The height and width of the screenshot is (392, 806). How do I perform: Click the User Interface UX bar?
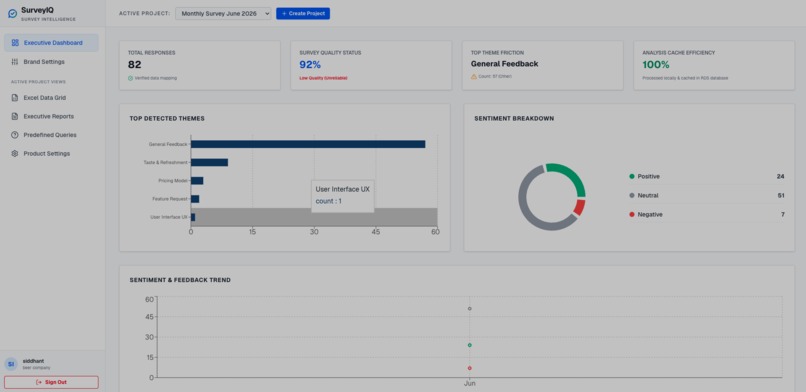pyautogui.click(x=193, y=217)
